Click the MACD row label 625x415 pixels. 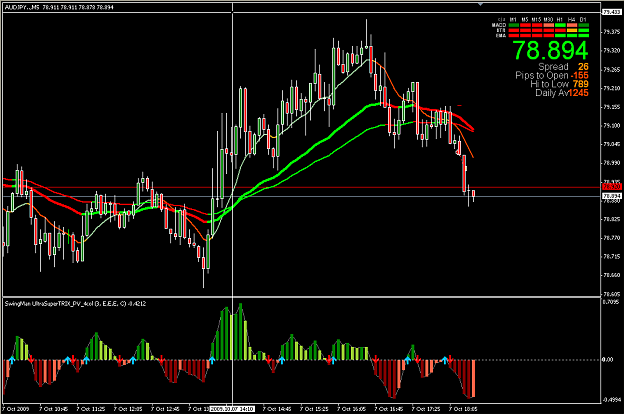coord(499,25)
